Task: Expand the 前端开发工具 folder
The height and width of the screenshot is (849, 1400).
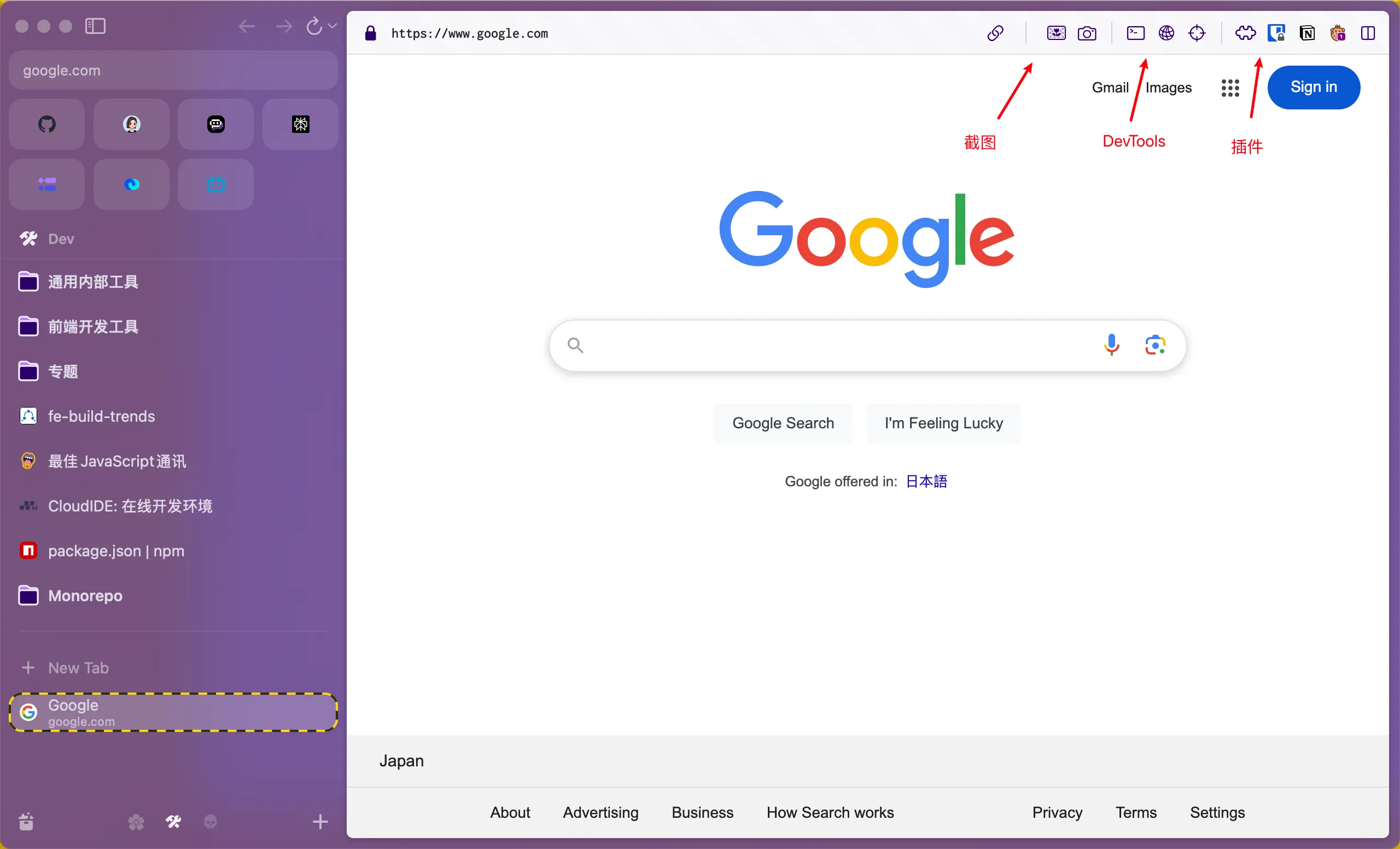Action: 92,327
